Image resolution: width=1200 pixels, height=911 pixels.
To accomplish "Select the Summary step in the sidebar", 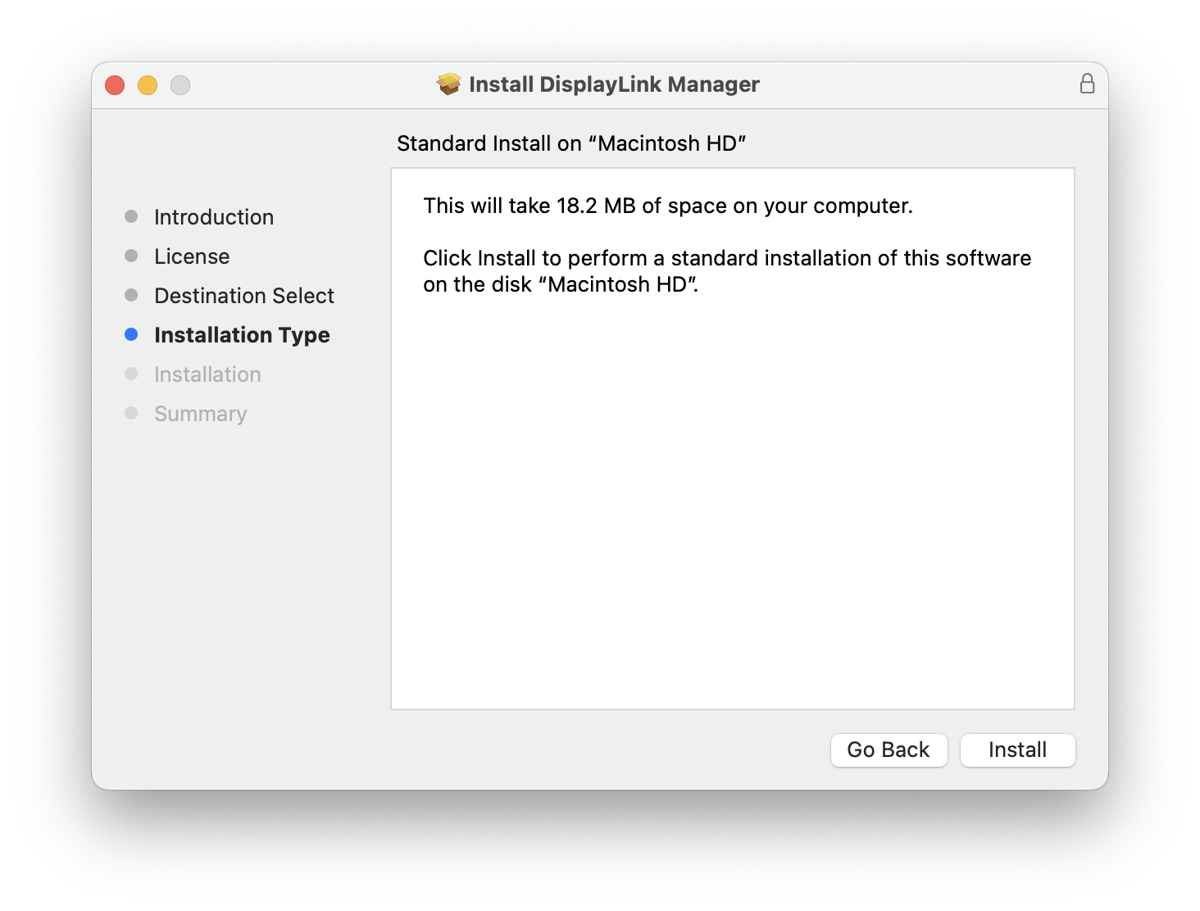I will [200, 413].
